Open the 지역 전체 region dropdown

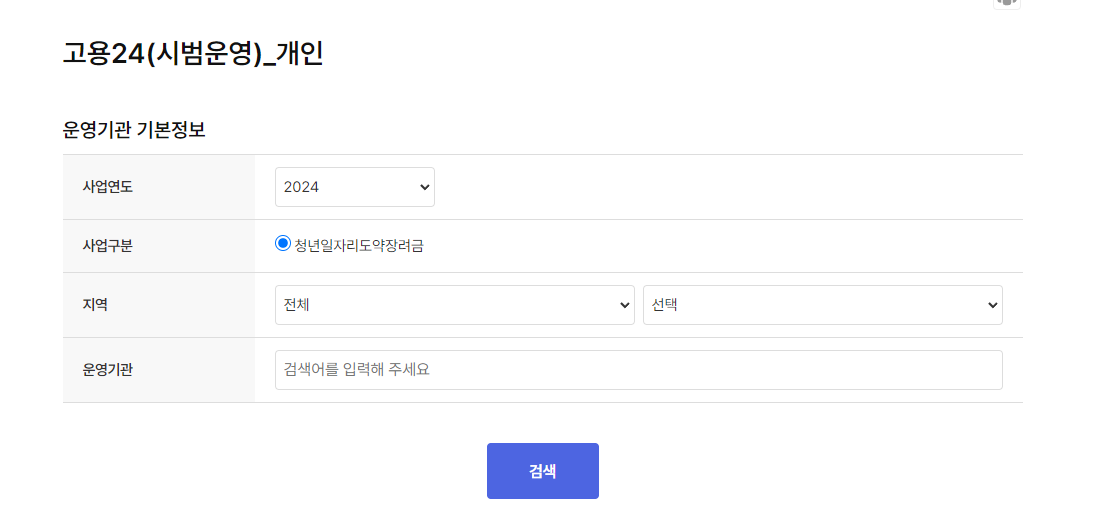(x=455, y=305)
